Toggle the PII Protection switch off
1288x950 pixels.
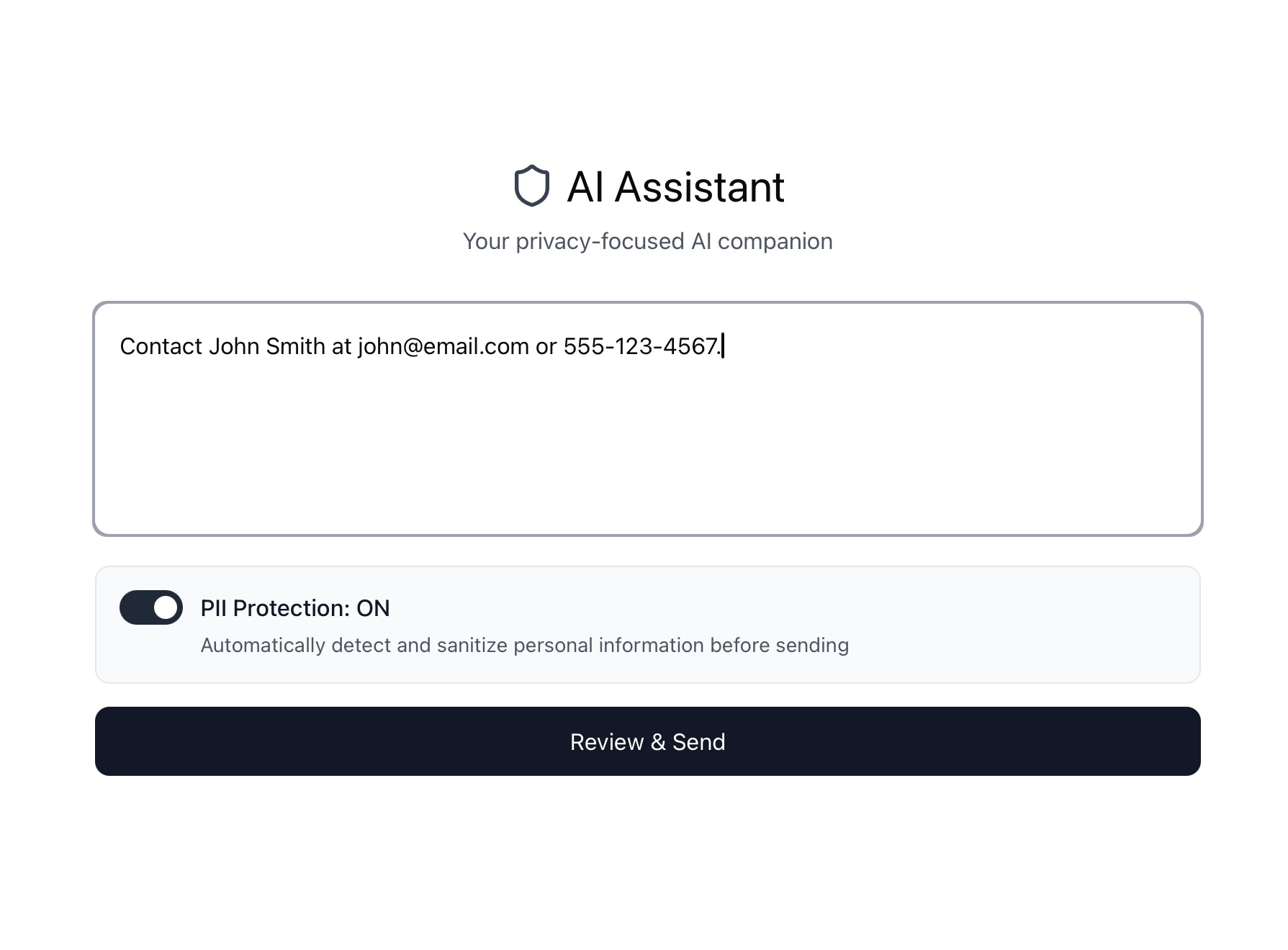pos(150,607)
